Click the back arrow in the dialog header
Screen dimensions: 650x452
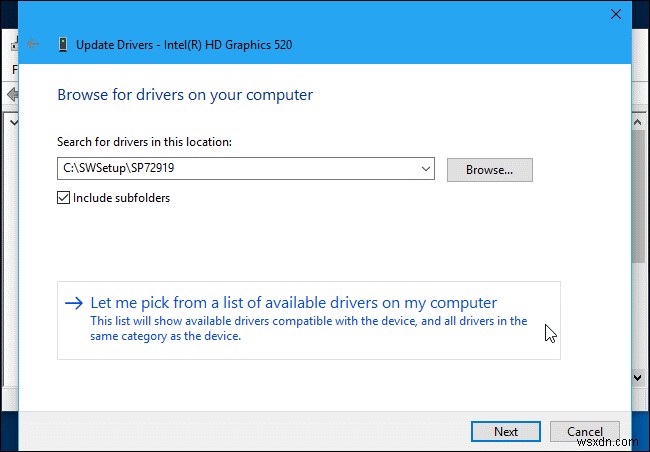(x=33, y=45)
